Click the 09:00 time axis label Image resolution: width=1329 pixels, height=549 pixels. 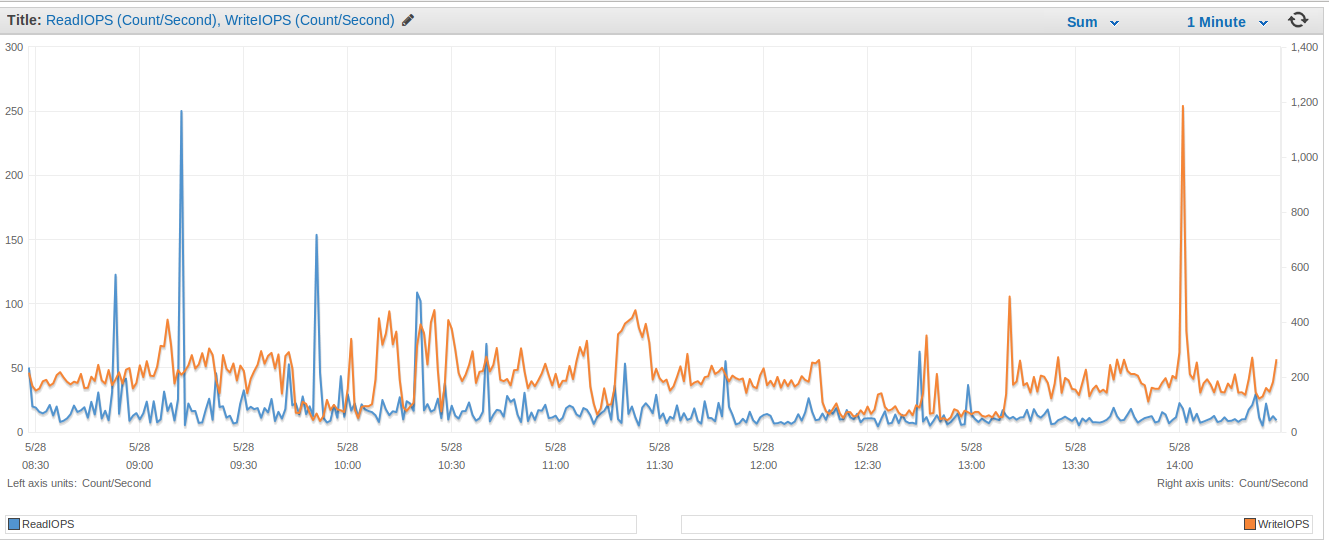139,465
